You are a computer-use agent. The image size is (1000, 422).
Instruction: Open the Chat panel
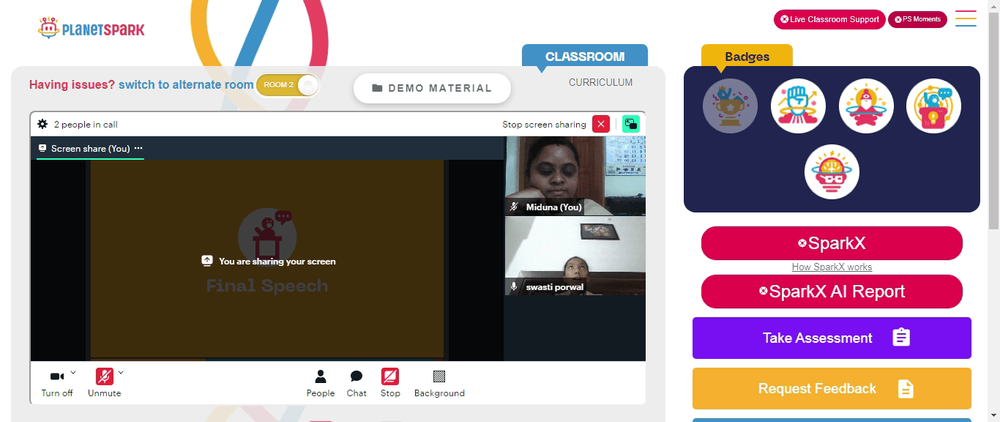coord(357,383)
